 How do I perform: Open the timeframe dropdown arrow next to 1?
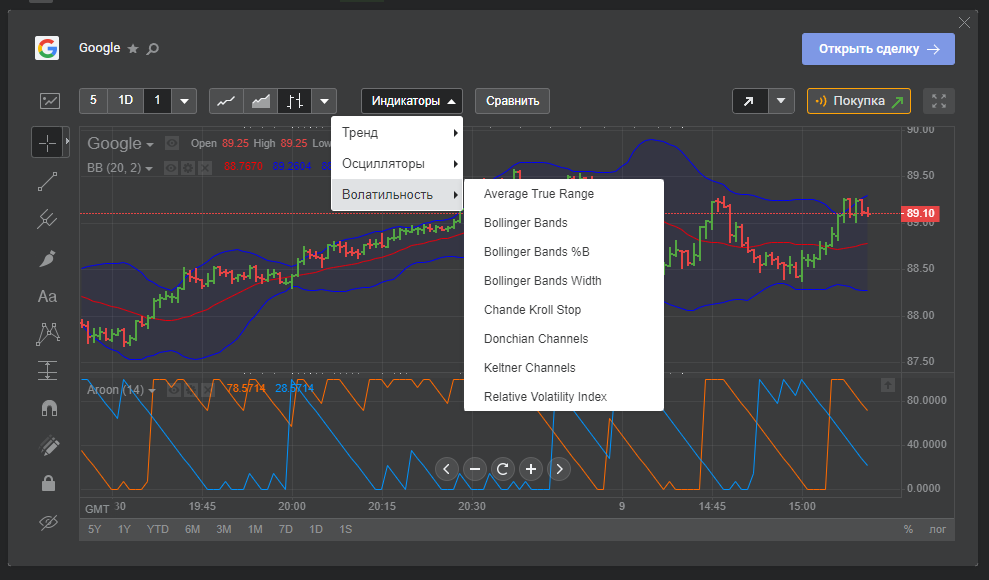[184, 101]
